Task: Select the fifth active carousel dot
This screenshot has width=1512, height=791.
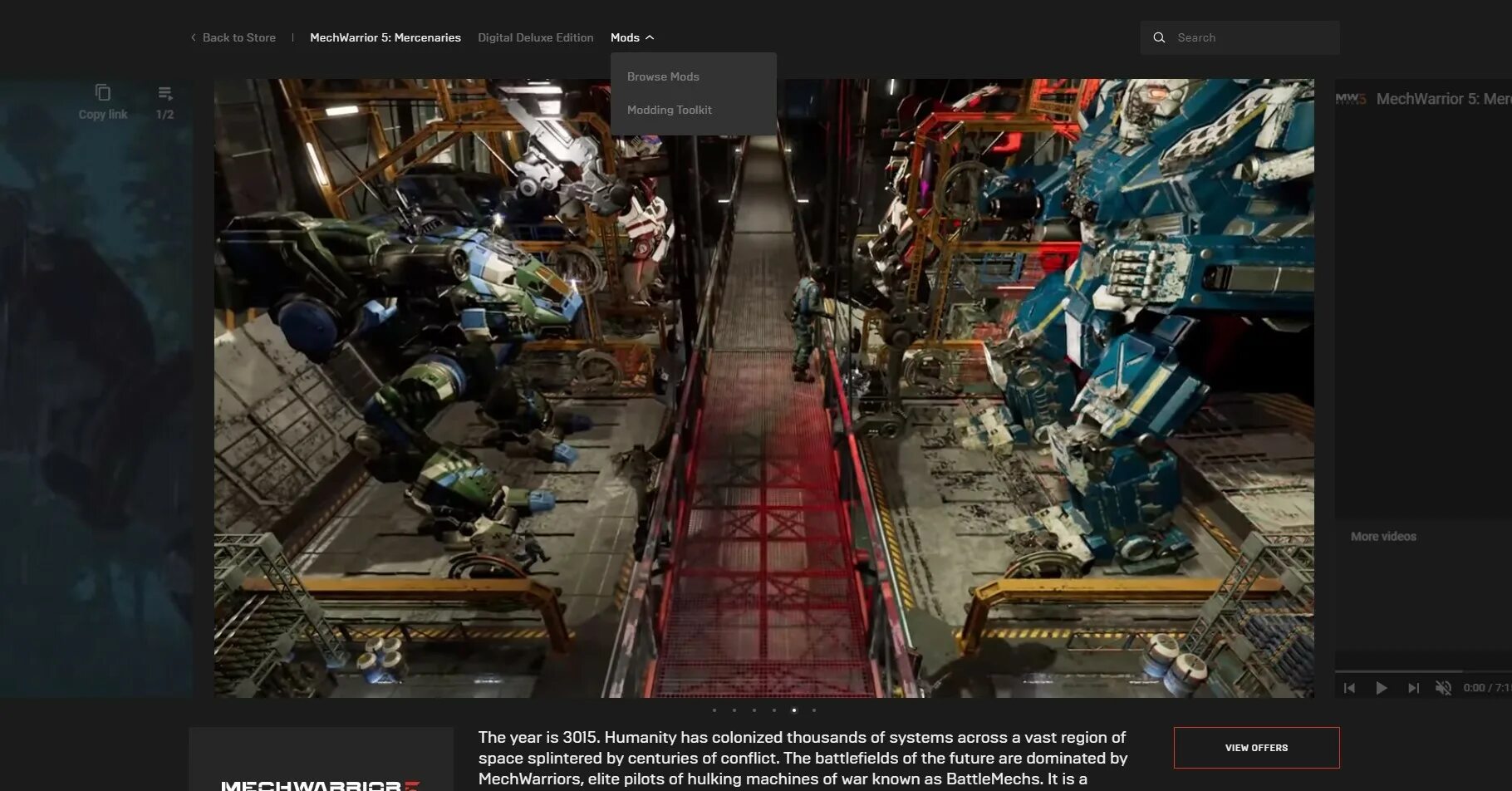Action: click(794, 710)
